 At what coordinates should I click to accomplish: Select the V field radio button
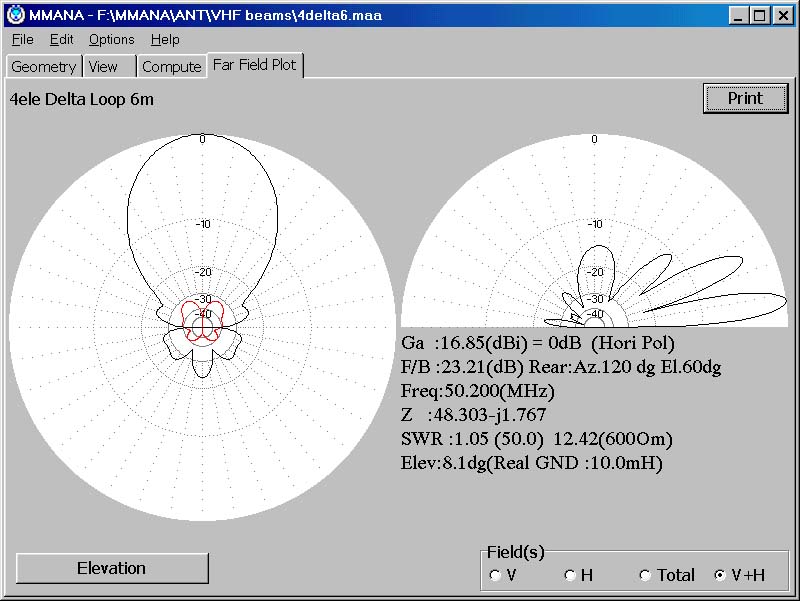click(496, 575)
